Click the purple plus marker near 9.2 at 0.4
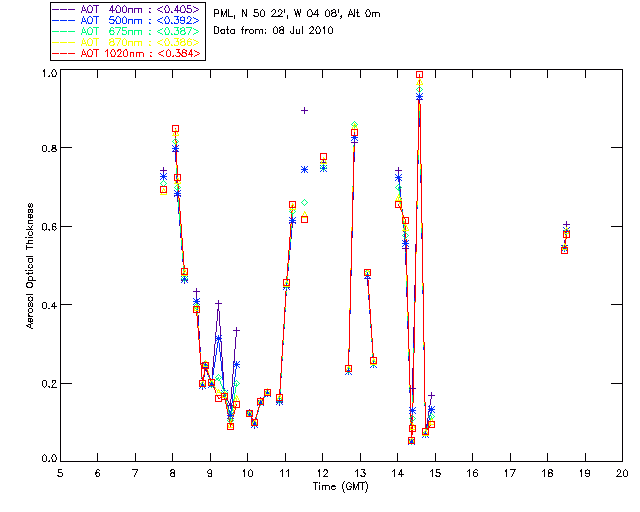Screen dimensions: 640x512 click(218, 303)
